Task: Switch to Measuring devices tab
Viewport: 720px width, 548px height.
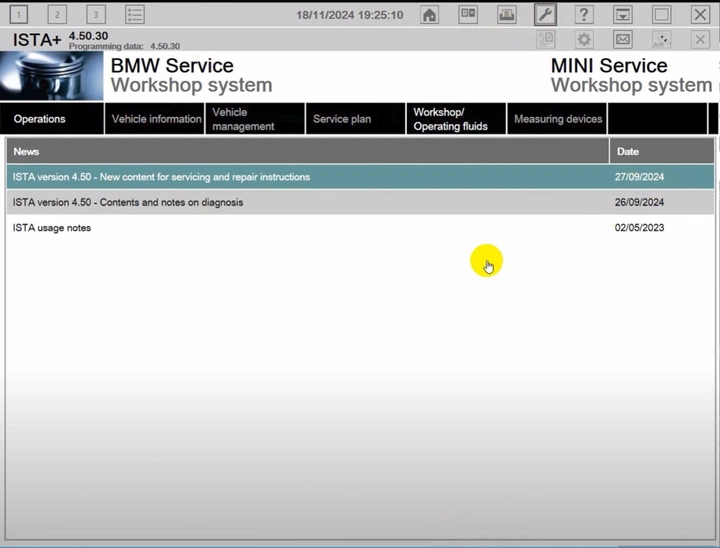Action: [x=557, y=119]
